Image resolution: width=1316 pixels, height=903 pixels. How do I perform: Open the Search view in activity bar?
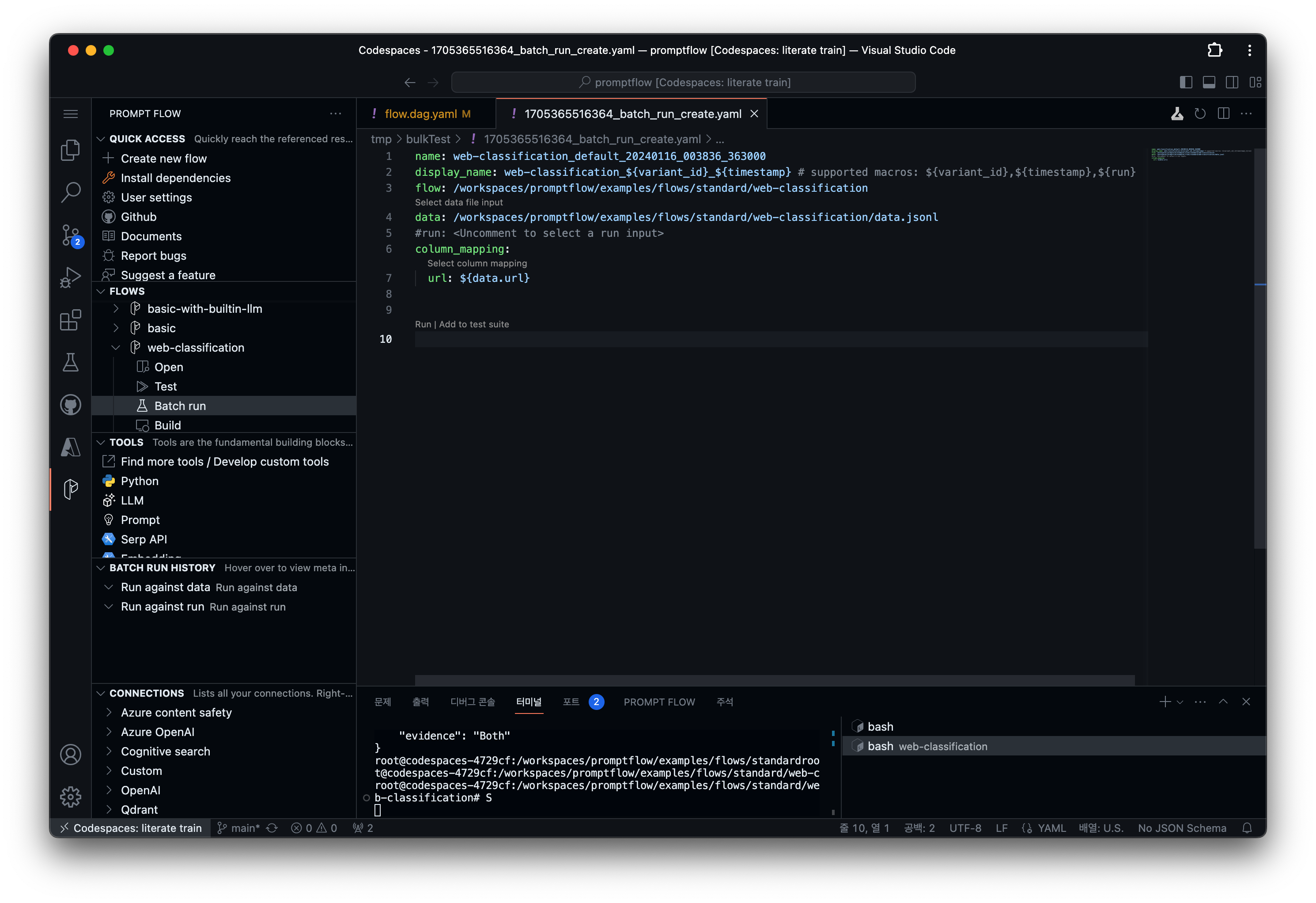click(70, 193)
